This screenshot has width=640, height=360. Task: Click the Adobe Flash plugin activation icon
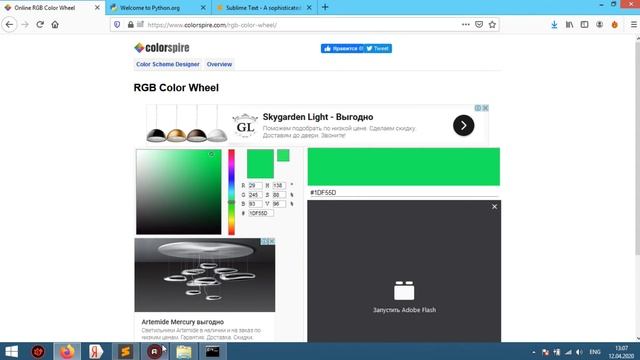[404, 291]
